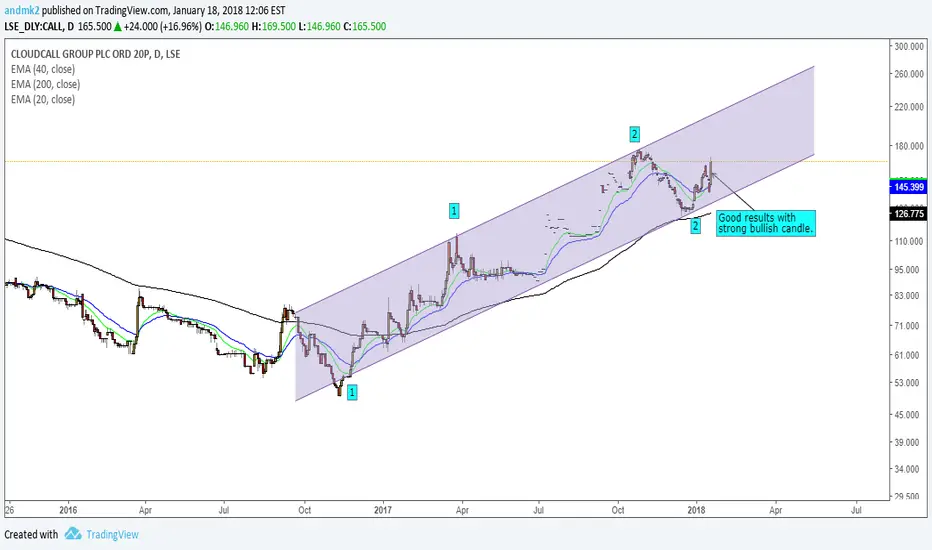Click the 2016 label on the time axis
This screenshot has height=550, width=932.
click(68, 510)
